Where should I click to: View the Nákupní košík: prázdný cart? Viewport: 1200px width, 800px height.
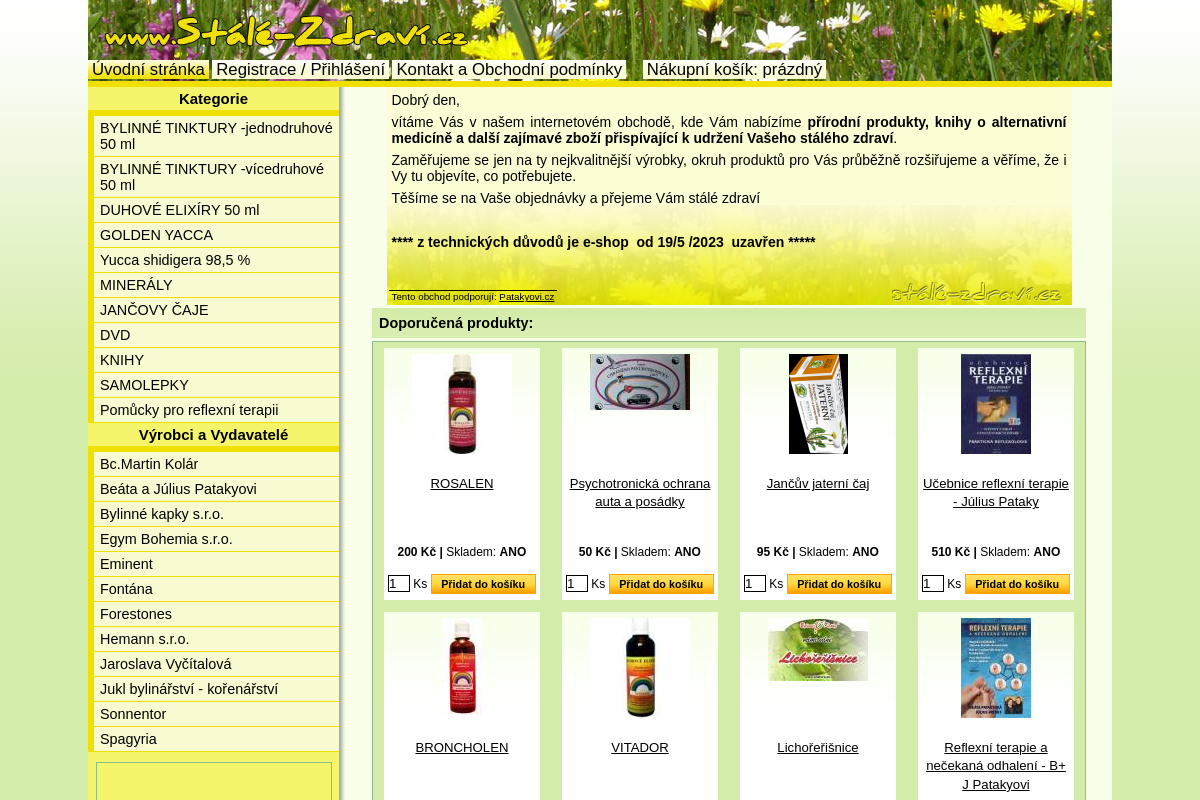[x=734, y=70]
